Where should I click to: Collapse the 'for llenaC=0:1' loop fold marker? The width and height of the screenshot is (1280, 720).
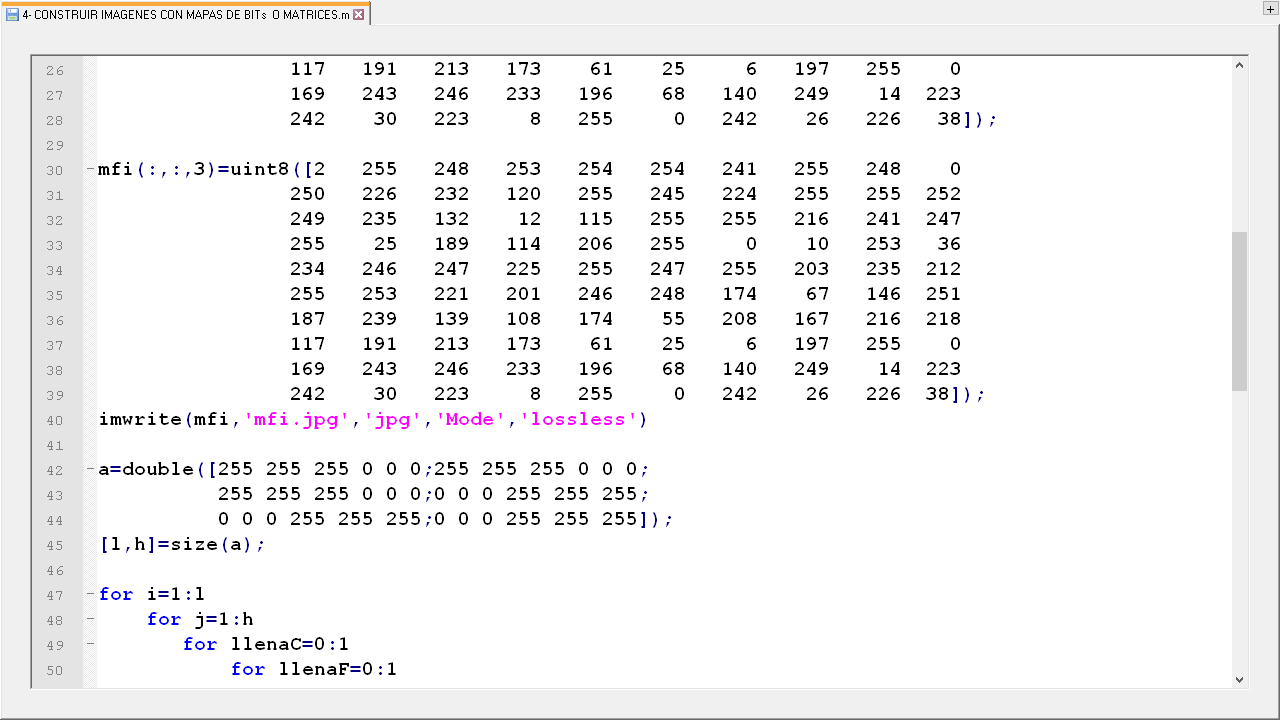pos(90,644)
